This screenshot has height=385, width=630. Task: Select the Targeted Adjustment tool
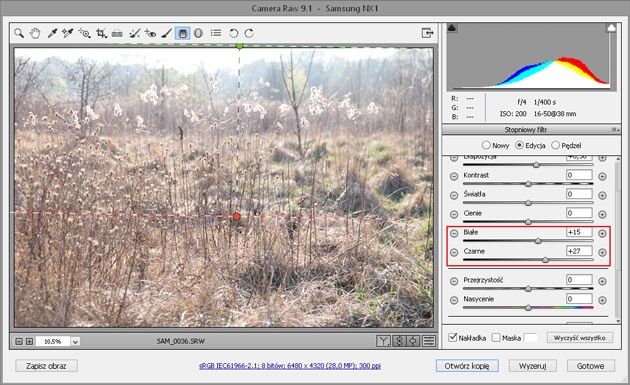pyautogui.click(x=84, y=33)
